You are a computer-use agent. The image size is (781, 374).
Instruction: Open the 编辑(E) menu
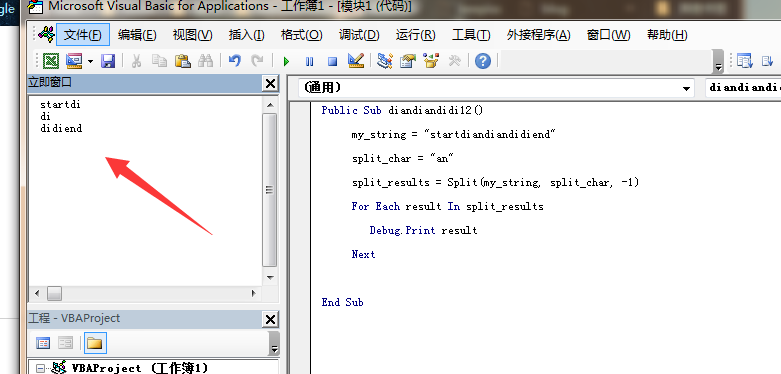(x=137, y=35)
